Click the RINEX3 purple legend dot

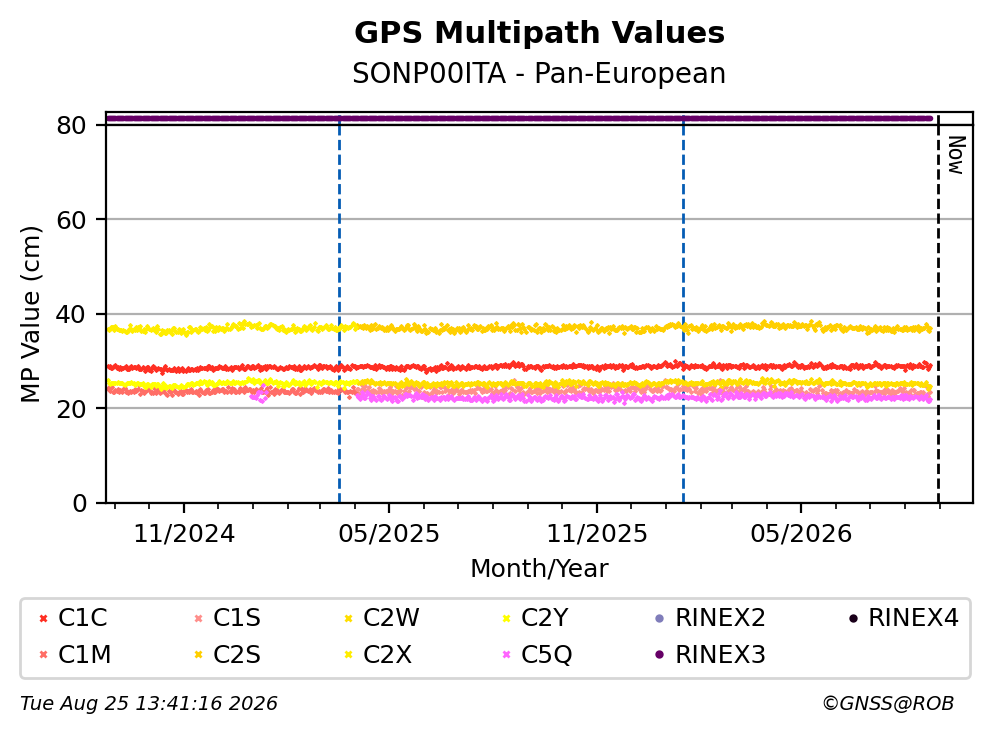tap(659, 654)
